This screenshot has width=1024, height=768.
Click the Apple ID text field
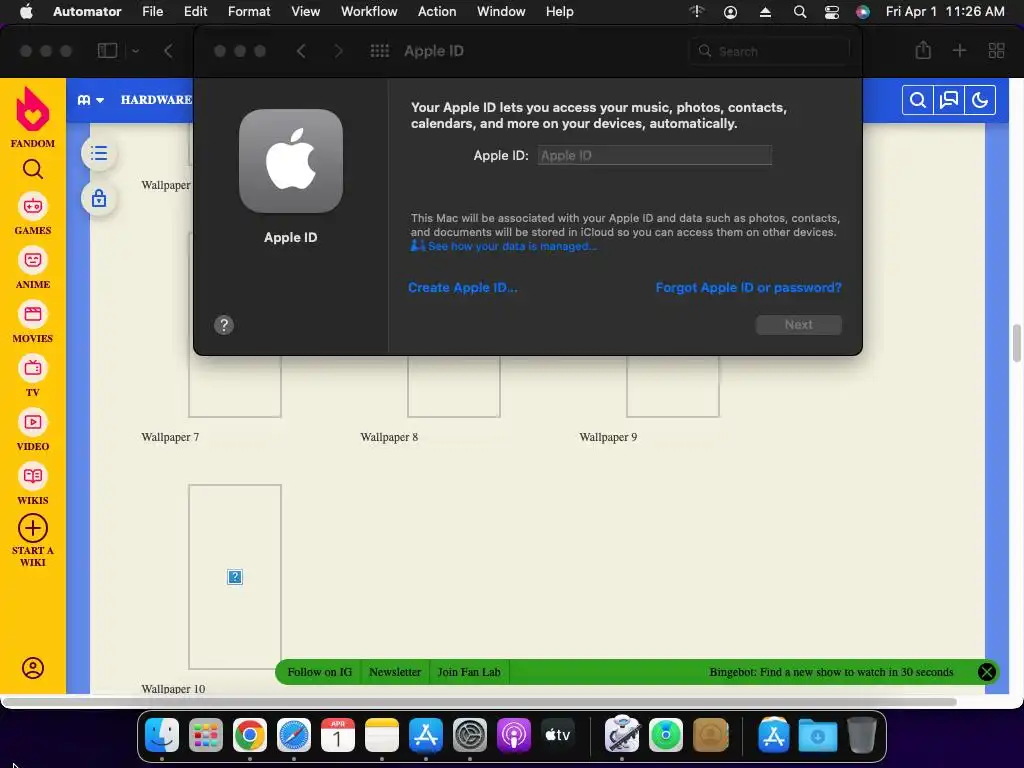pos(654,155)
